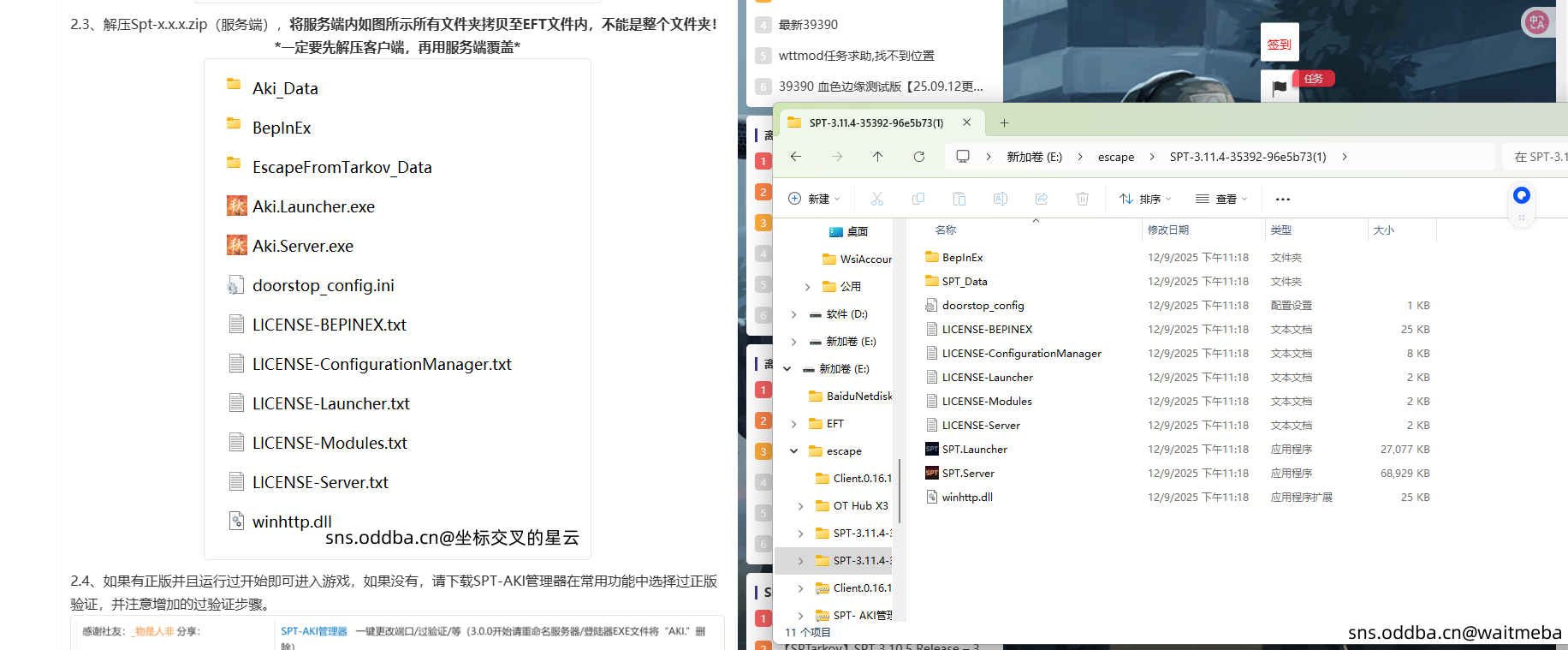
Task: Sort by 修改日期 column header
Action: tap(1168, 230)
